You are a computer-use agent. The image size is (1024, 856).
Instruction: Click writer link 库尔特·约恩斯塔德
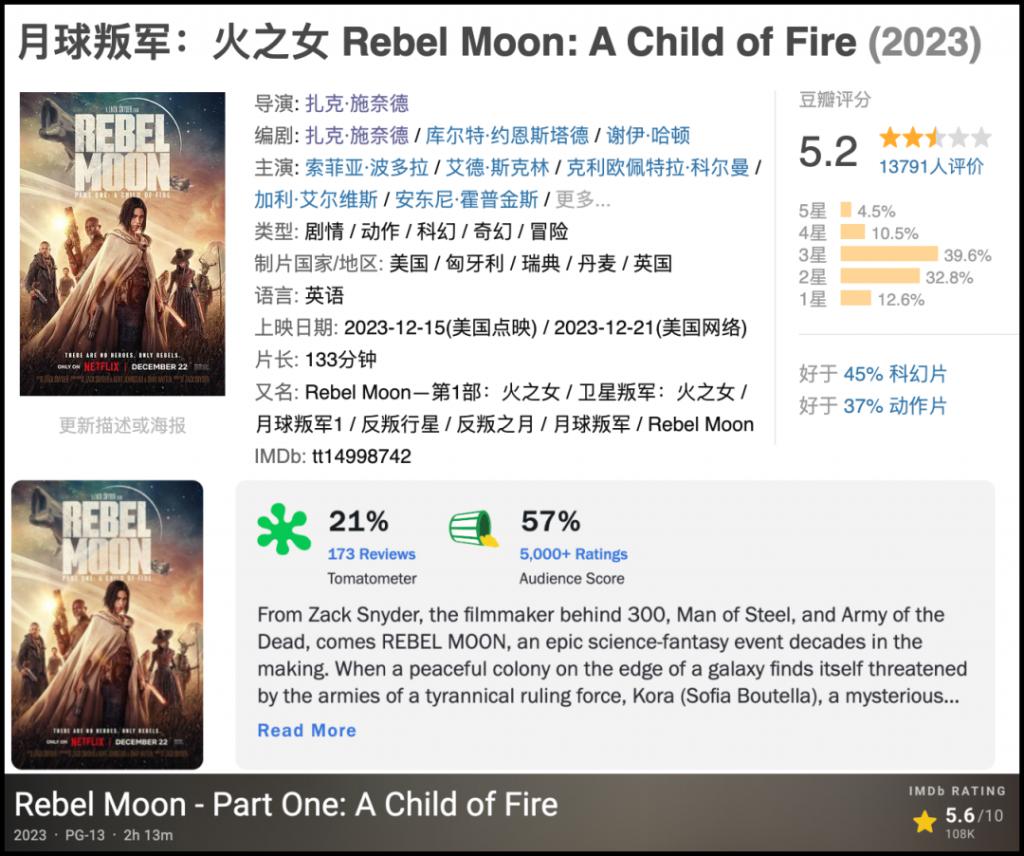coord(507,135)
